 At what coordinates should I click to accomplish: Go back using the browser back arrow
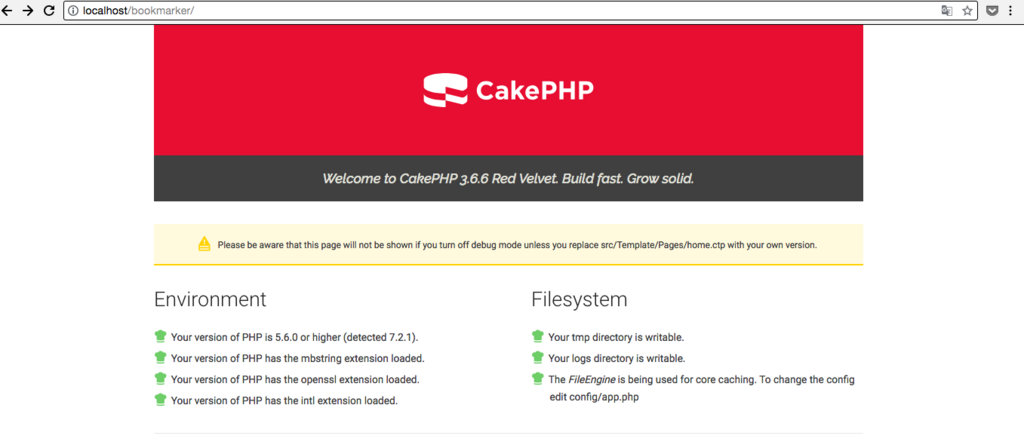[7, 10]
